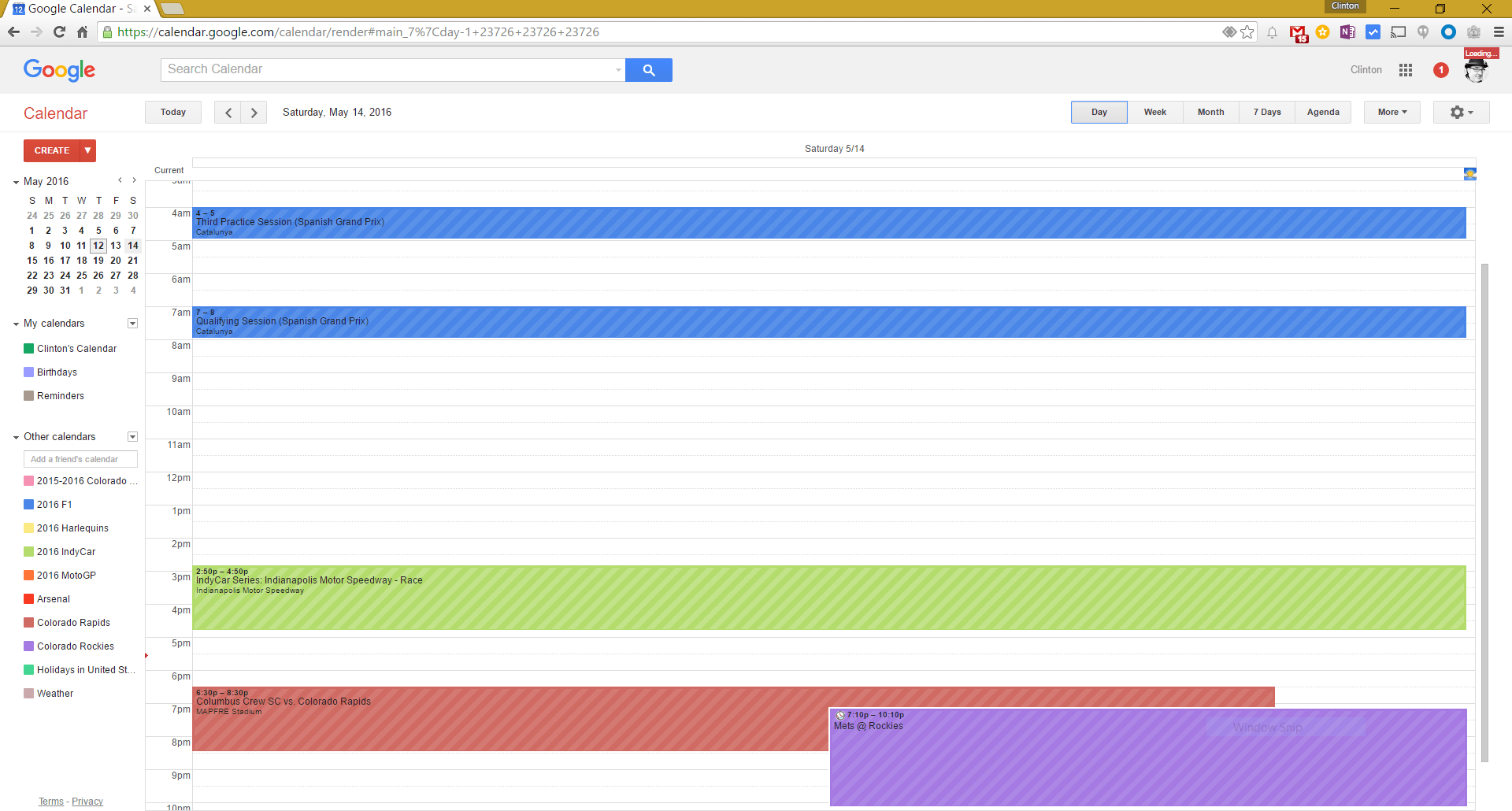Select May 21 in mini calendar

tap(133, 261)
